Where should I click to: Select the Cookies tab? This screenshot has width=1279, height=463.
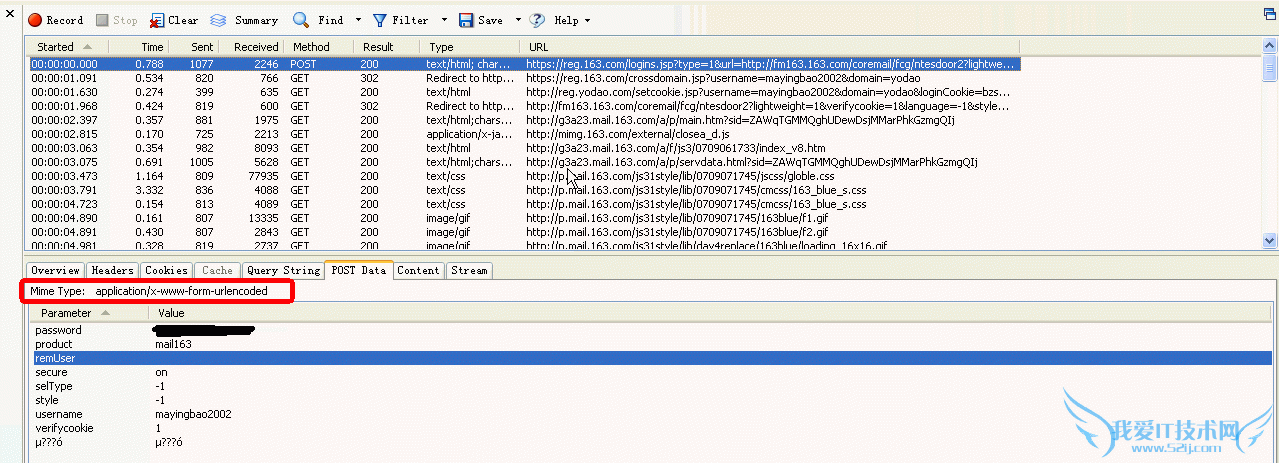click(x=166, y=270)
